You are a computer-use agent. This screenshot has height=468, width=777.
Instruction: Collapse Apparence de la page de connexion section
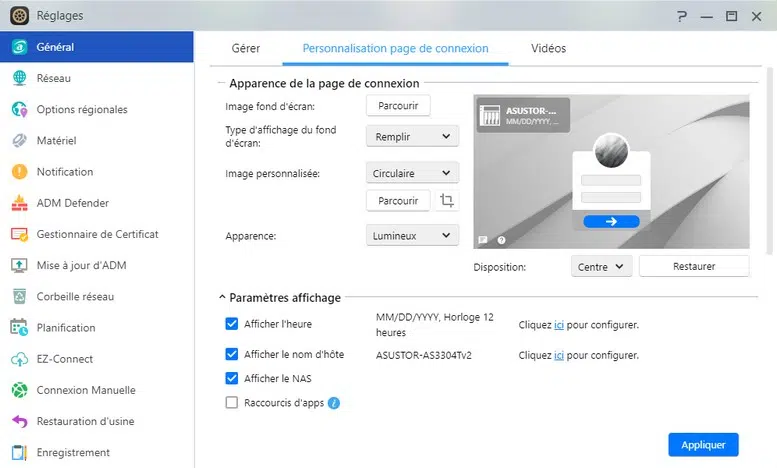[222, 83]
